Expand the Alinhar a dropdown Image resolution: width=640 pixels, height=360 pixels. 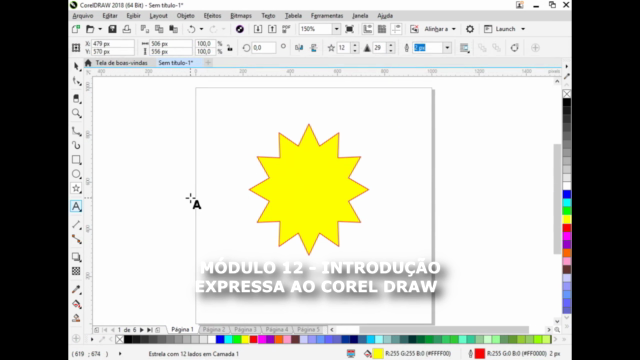[x=453, y=29]
